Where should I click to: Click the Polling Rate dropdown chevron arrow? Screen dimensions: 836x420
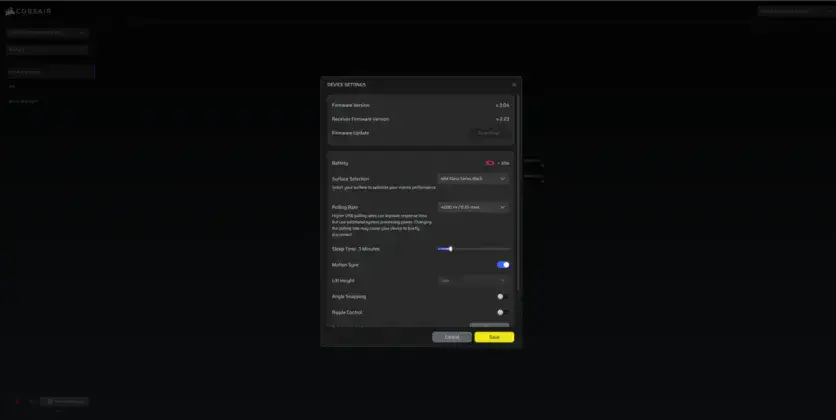[502, 207]
